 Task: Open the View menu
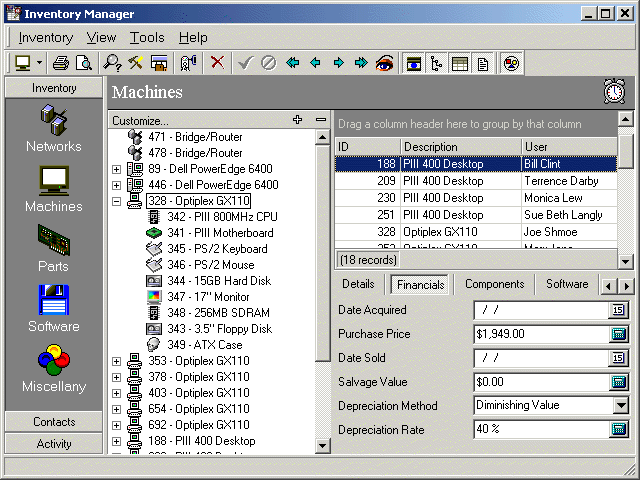[101, 38]
